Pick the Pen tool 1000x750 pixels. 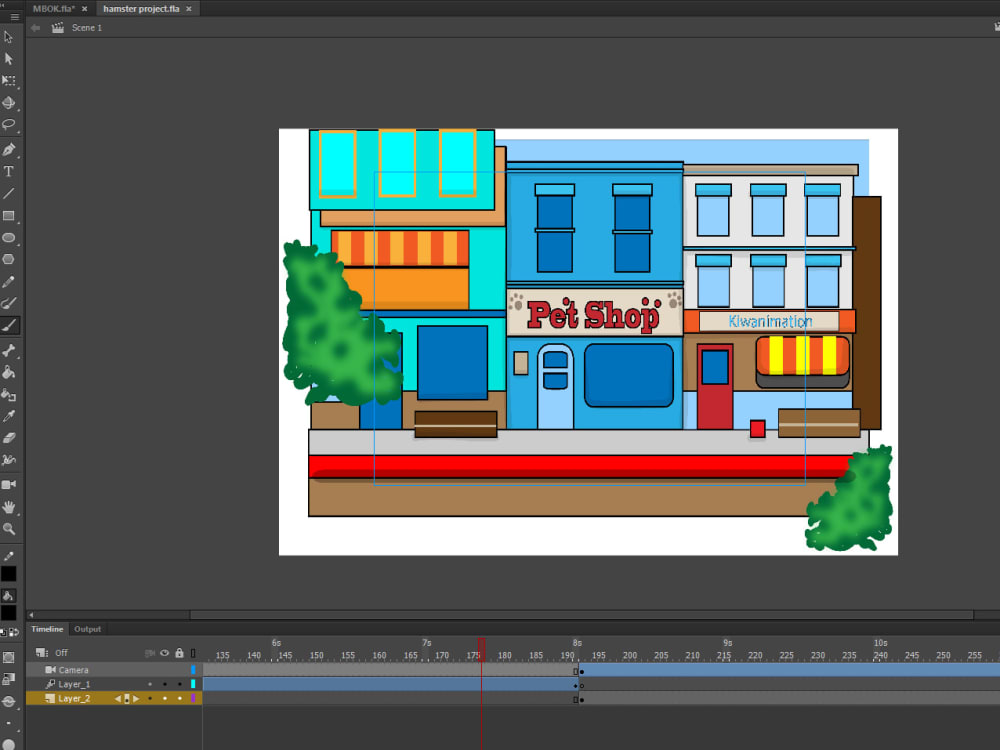[x=9, y=148]
